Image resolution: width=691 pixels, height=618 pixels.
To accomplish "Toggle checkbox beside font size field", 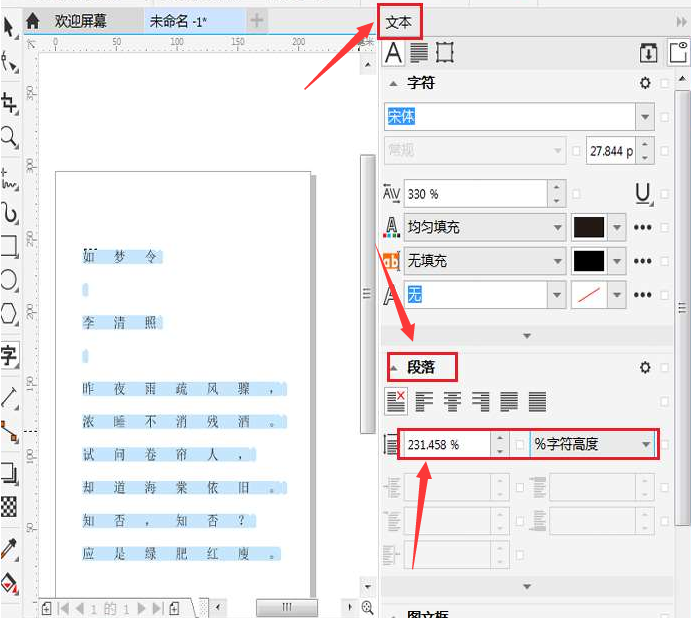I will point(576,151).
